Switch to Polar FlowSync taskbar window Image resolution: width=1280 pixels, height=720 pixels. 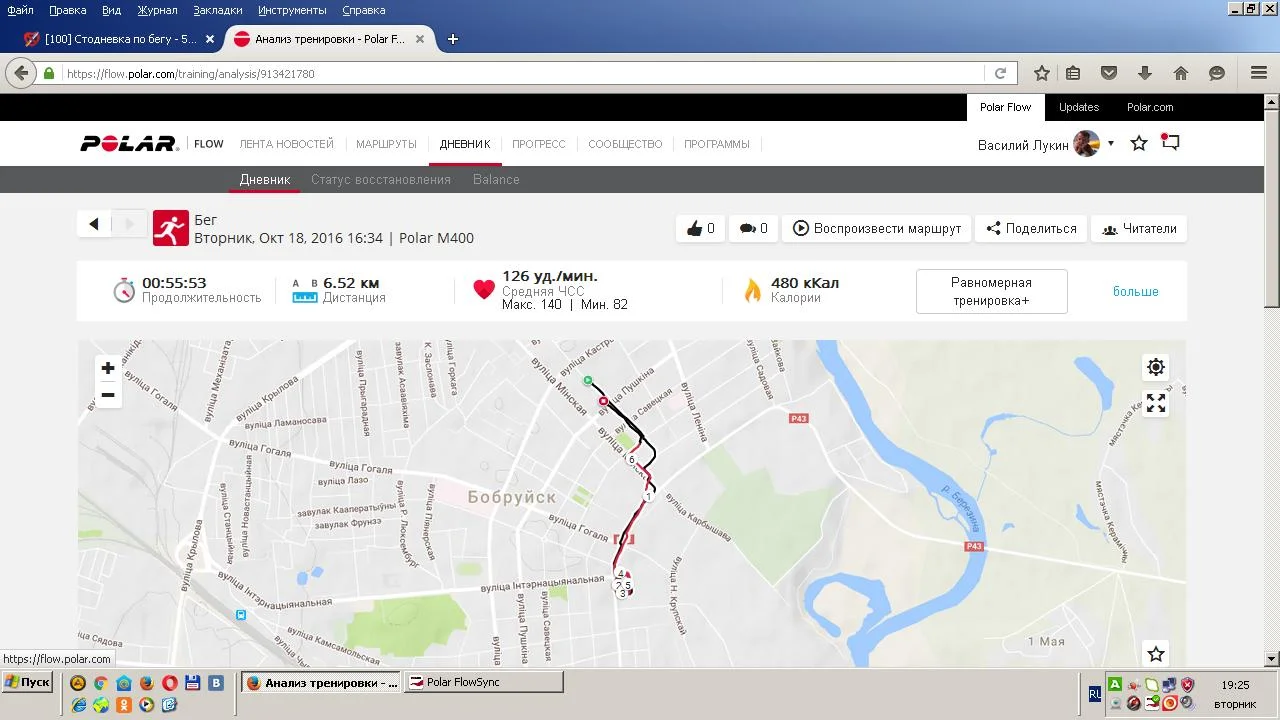tap(483, 682)
